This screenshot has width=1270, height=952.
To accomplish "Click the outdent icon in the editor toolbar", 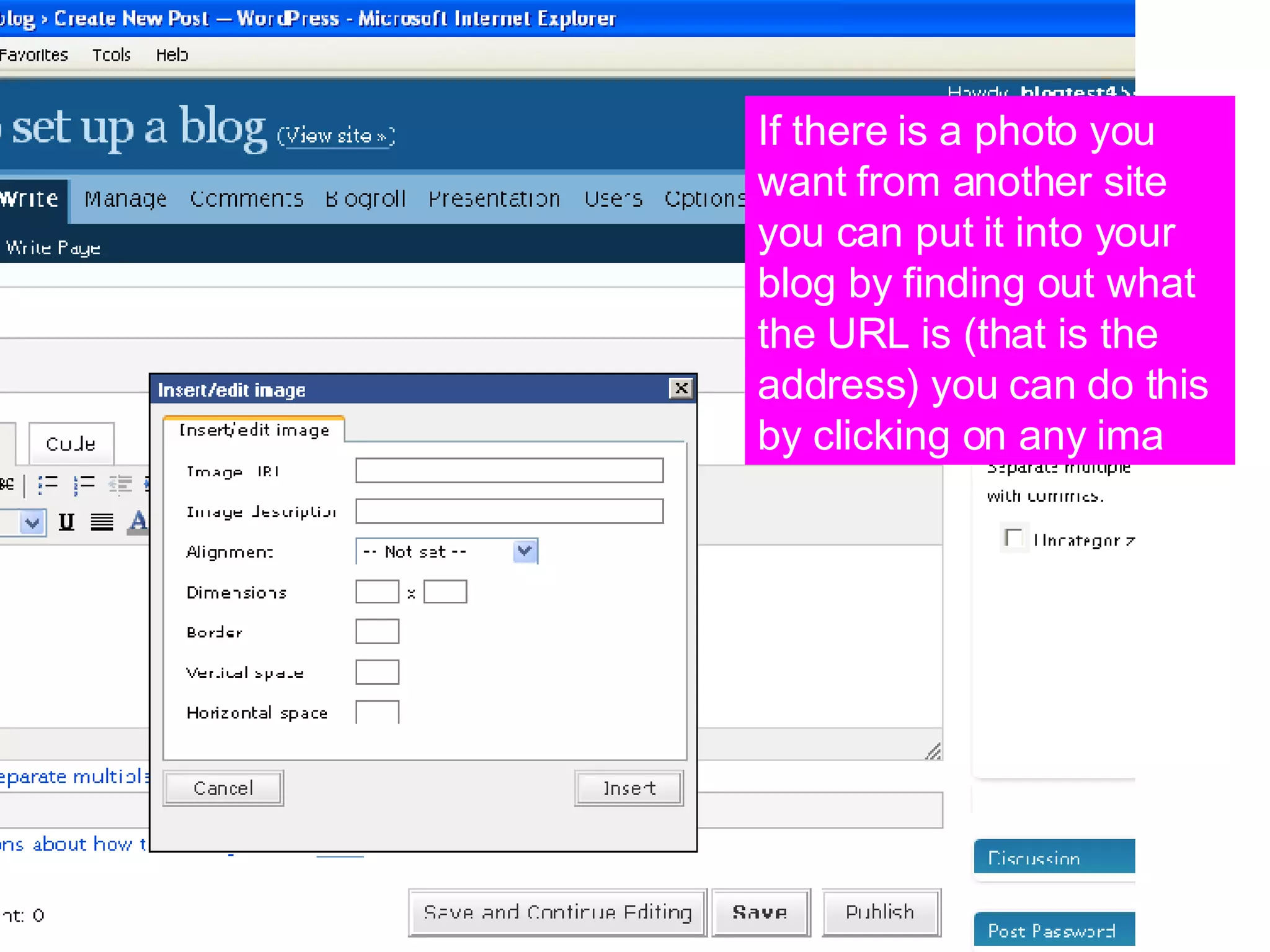I will coord(120,484).
